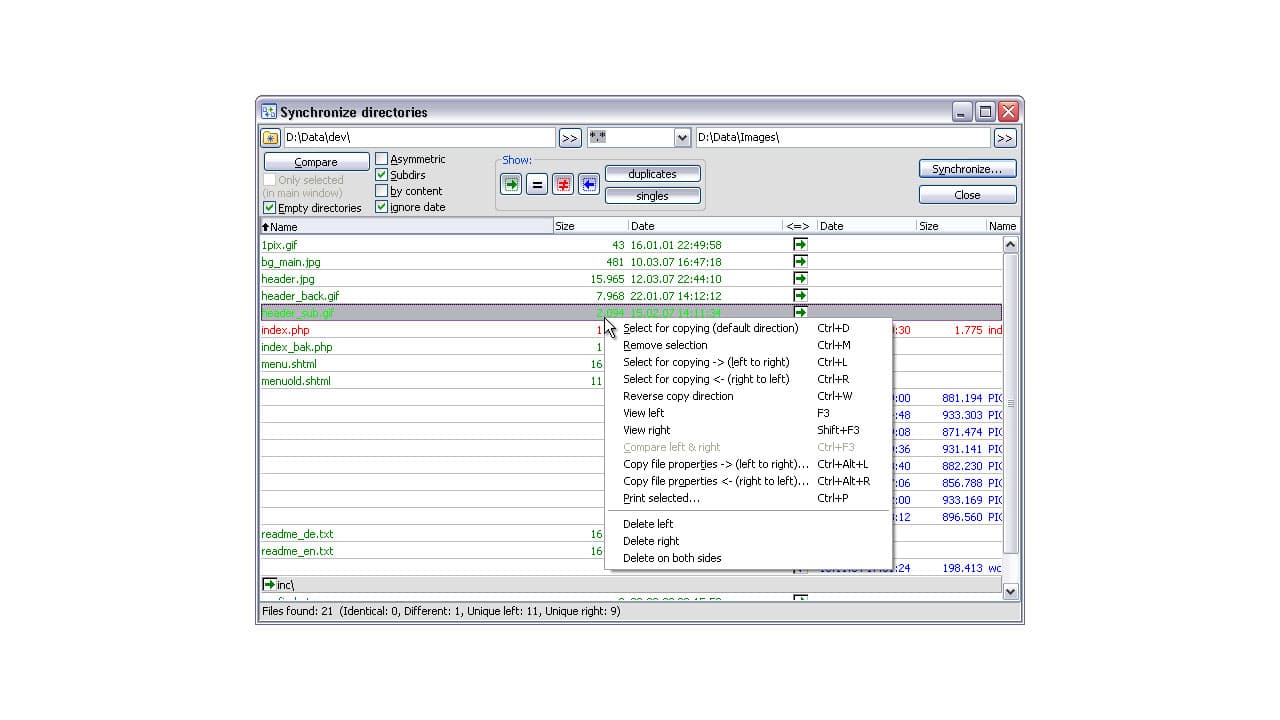The height and width of the screenshot is (720, 1280).
Task: Disable the Subdirs checkbox
Action: (x=382, y=174)
